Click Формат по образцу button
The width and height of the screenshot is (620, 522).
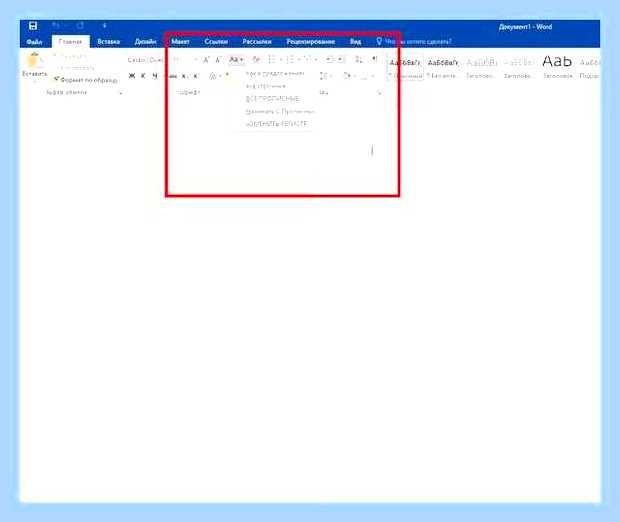point(86,80)
